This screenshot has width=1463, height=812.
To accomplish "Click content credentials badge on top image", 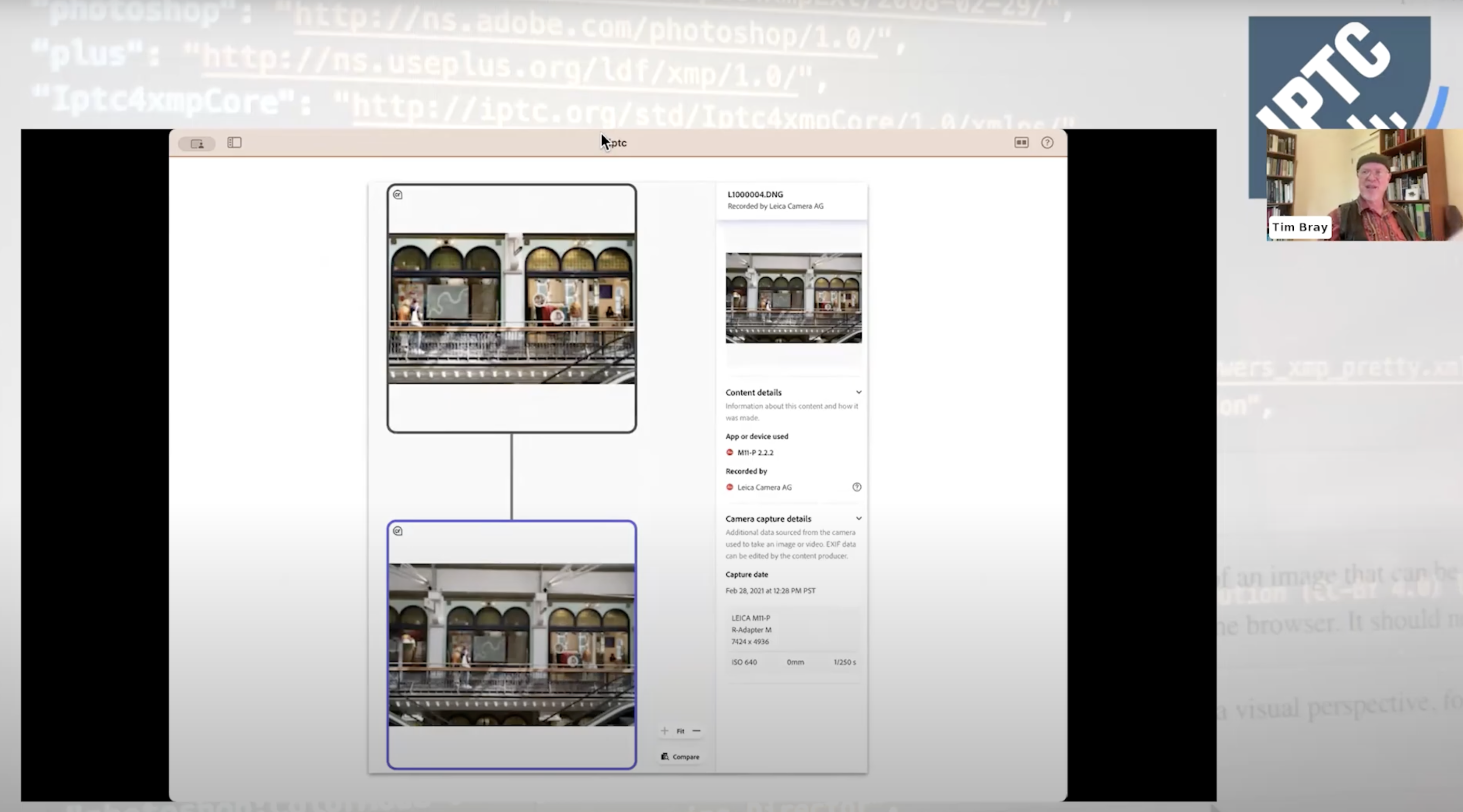I will (x=398, y=195).
